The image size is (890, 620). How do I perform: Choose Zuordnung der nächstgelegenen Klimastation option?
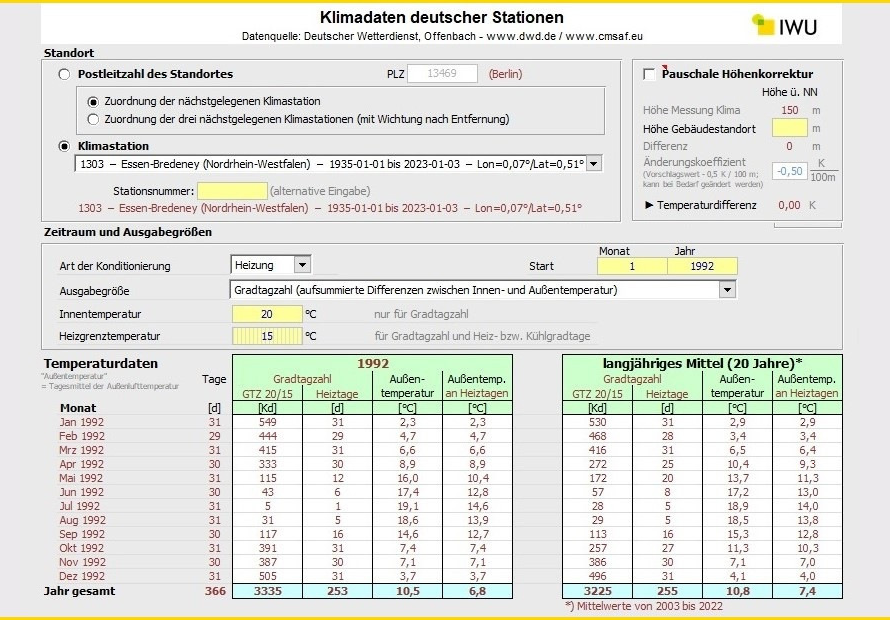pyautogui.click(x=94, y=101)
